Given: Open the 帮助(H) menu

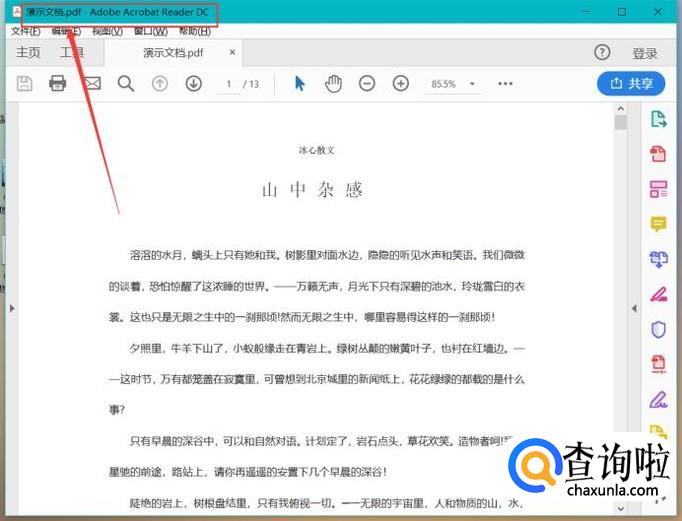Looking at the screenshot, I should 195,31.
